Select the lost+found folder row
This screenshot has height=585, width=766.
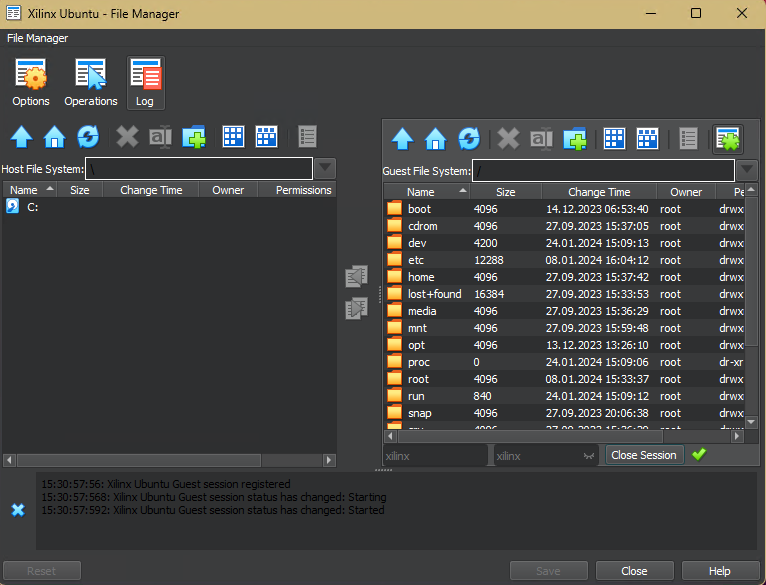[x=564, y=294]
